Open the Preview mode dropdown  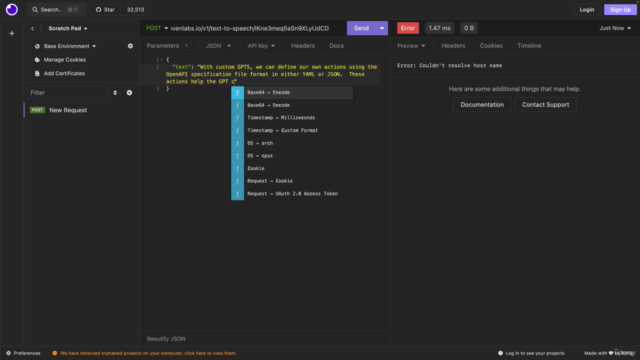[x=411, y=46]
